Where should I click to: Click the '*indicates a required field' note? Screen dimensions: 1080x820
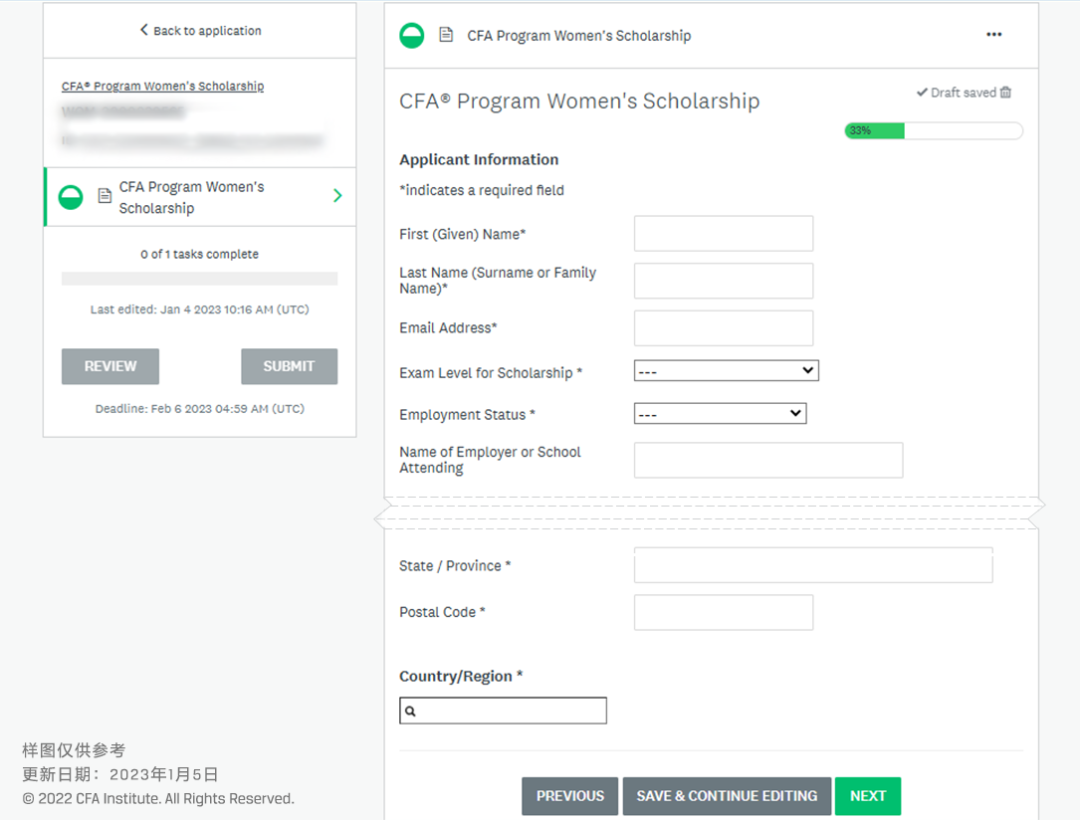click(481, 191)
